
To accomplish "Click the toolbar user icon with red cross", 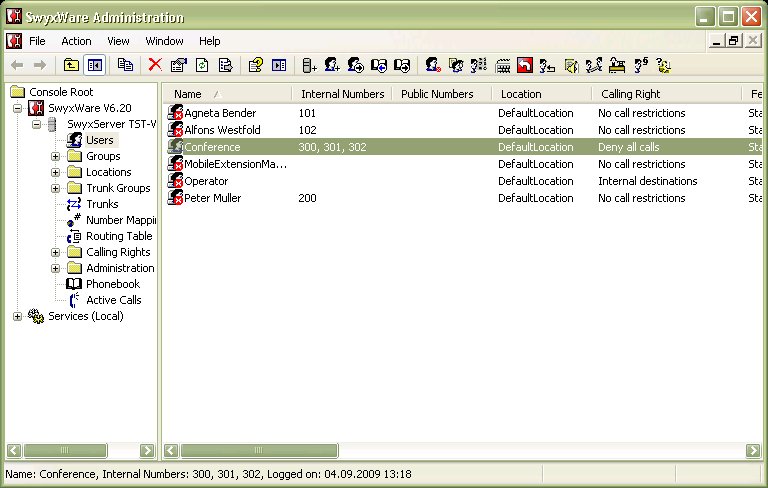I will [x=433, y=65].
